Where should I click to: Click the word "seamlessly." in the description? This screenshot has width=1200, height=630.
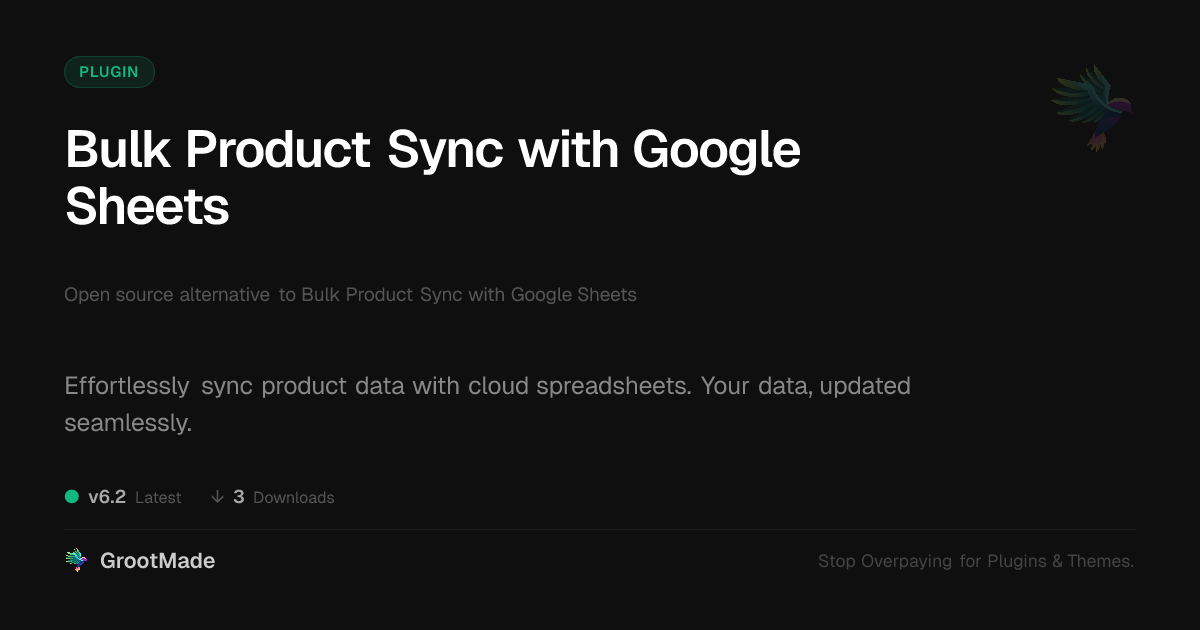click(127, 423)
